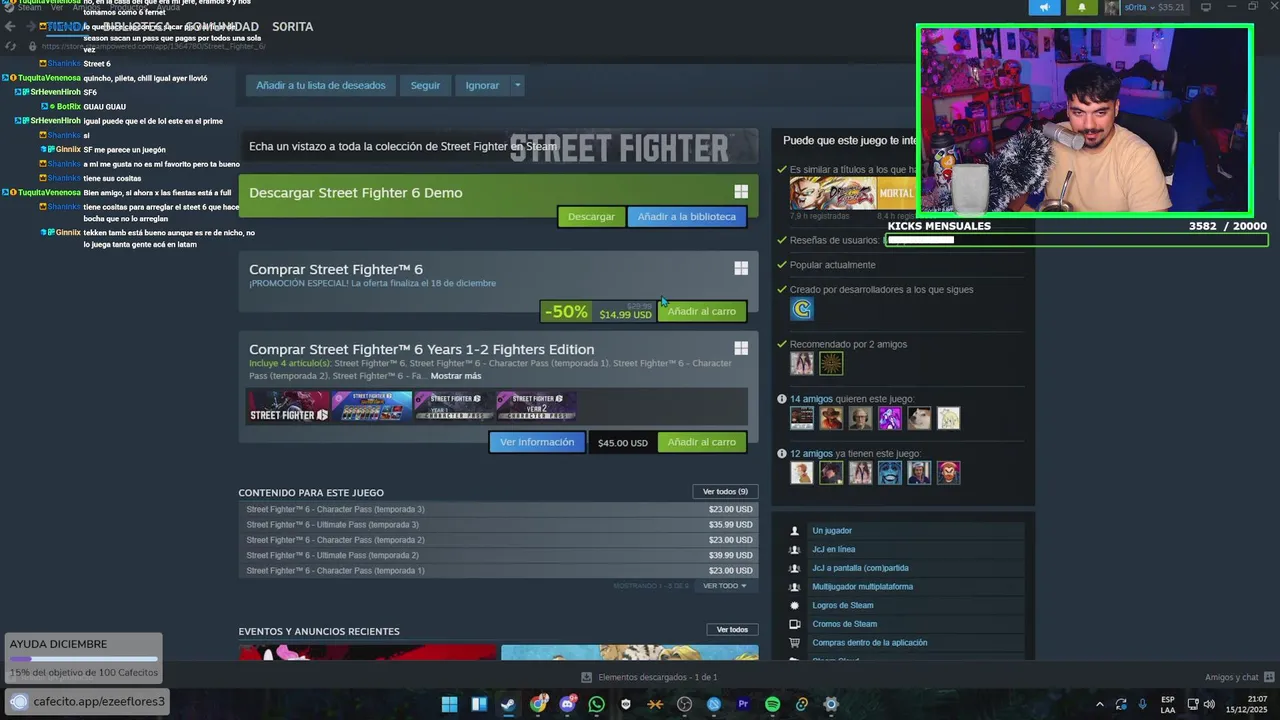Open Character Pass (temporada 2) DLC row
The image size is (1280, 720).
pyautogui.click(x=499, y=540)
